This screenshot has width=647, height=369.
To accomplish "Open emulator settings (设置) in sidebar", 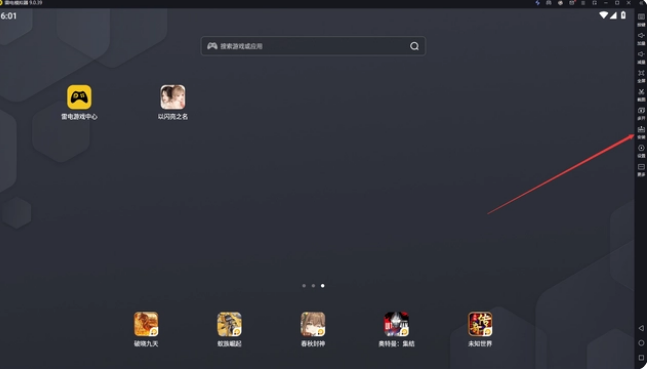I will (x=641, y=151).
